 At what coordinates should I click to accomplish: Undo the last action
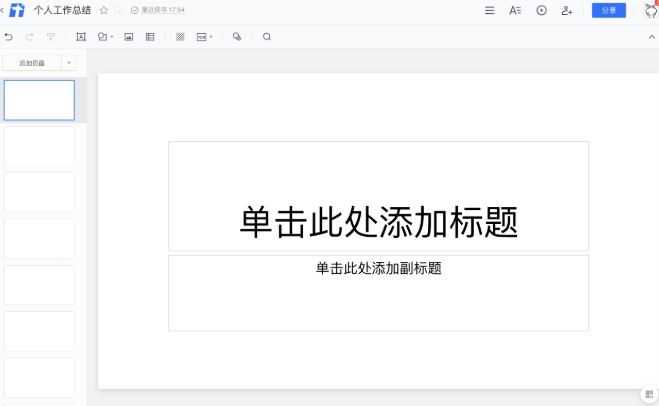pos(8,37)
